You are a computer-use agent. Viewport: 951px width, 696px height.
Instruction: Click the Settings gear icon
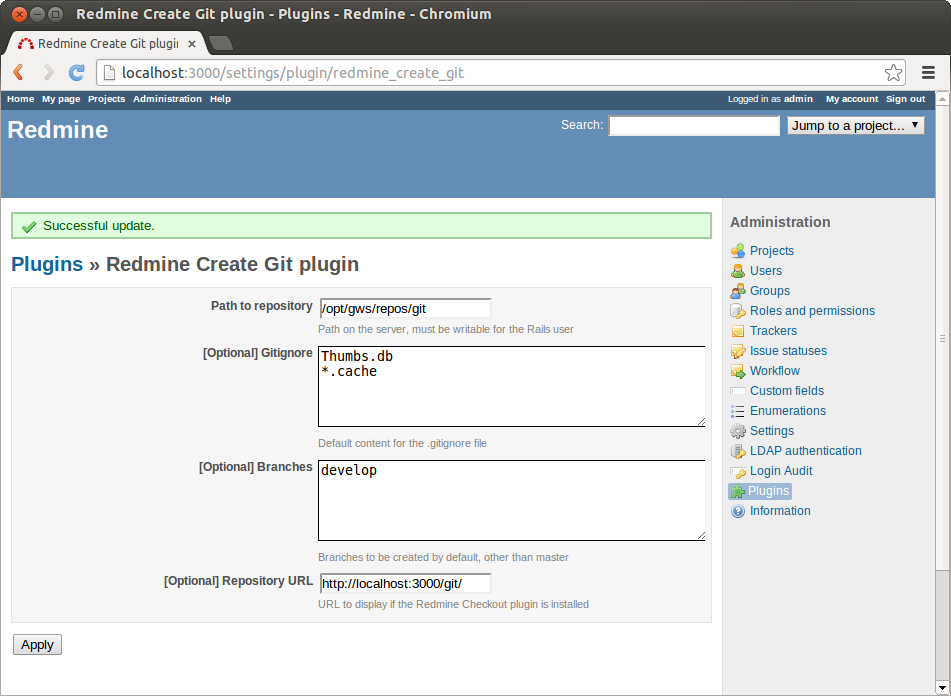(x=738, y=430)
